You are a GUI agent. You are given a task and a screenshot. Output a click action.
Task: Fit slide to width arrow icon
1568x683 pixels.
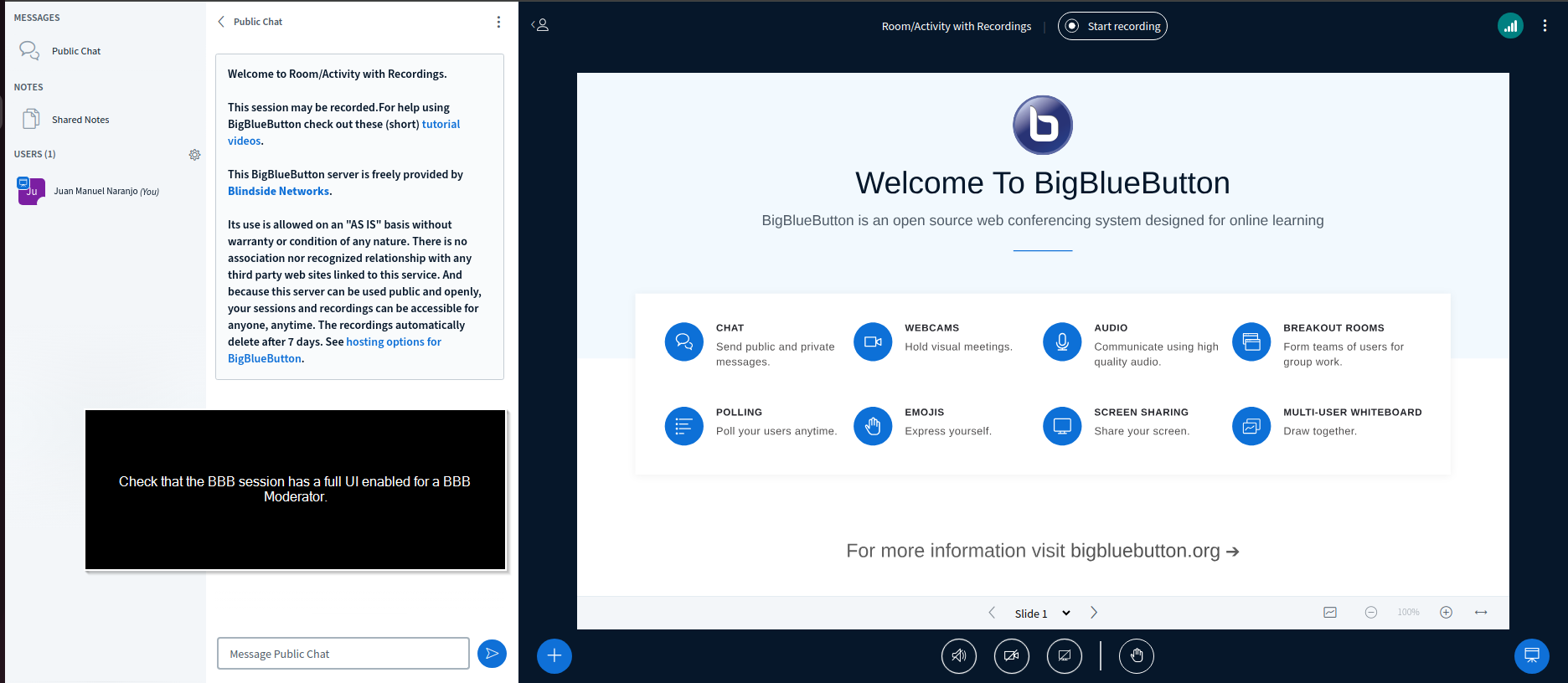[x=1481, y=613]
